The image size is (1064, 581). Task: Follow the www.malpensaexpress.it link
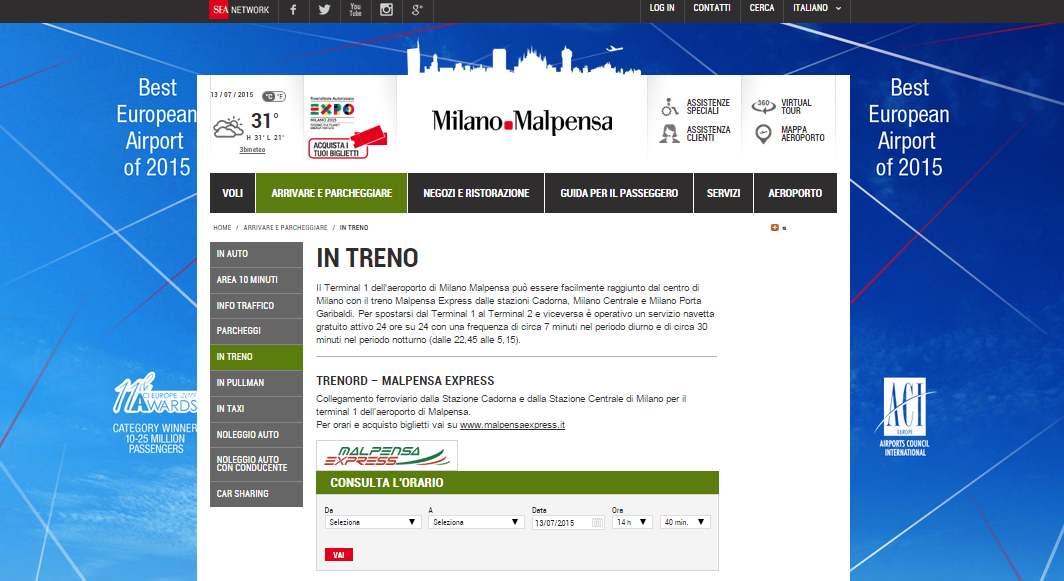512,425
